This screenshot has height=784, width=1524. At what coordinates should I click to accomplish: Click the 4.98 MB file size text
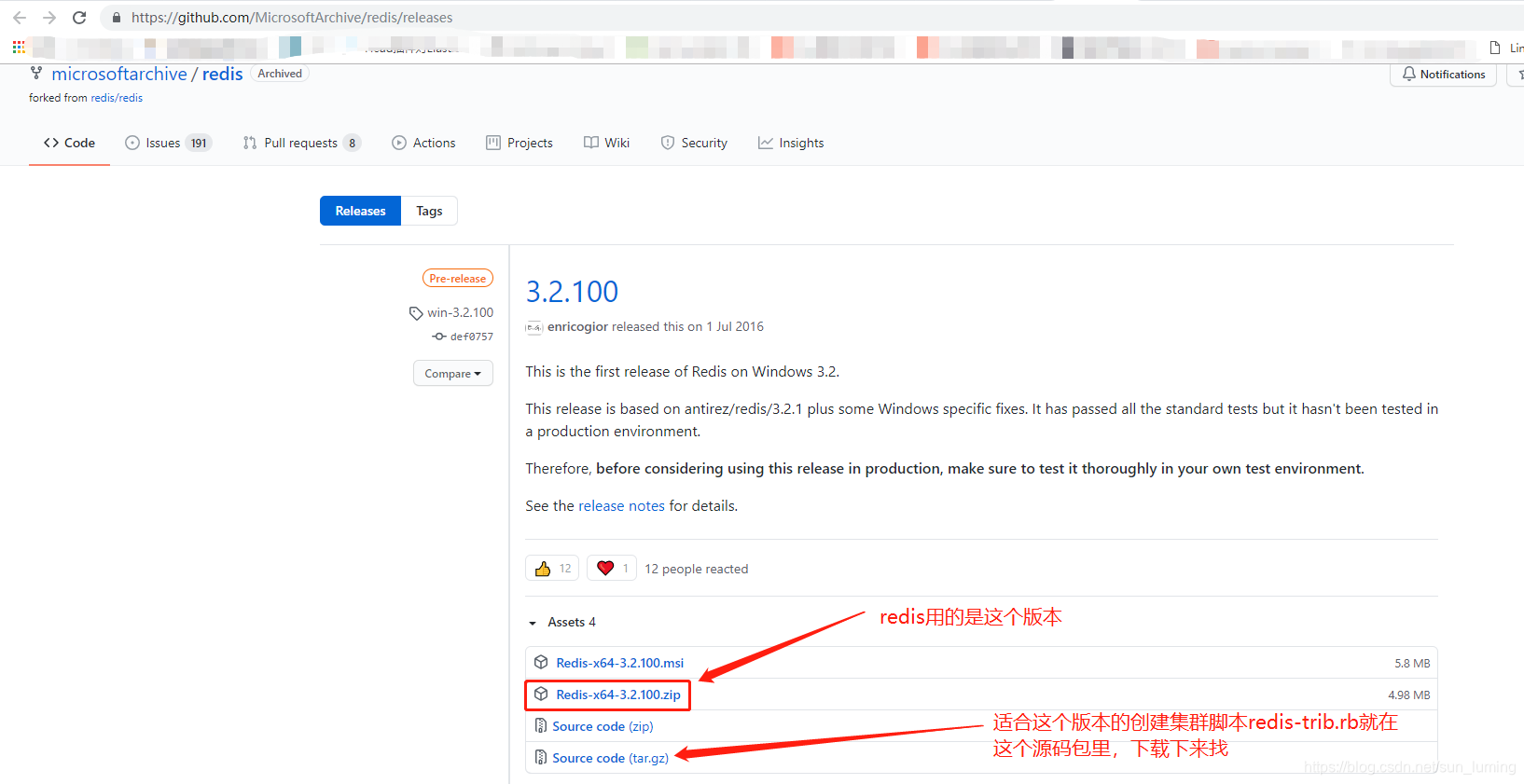(1409, 695)
